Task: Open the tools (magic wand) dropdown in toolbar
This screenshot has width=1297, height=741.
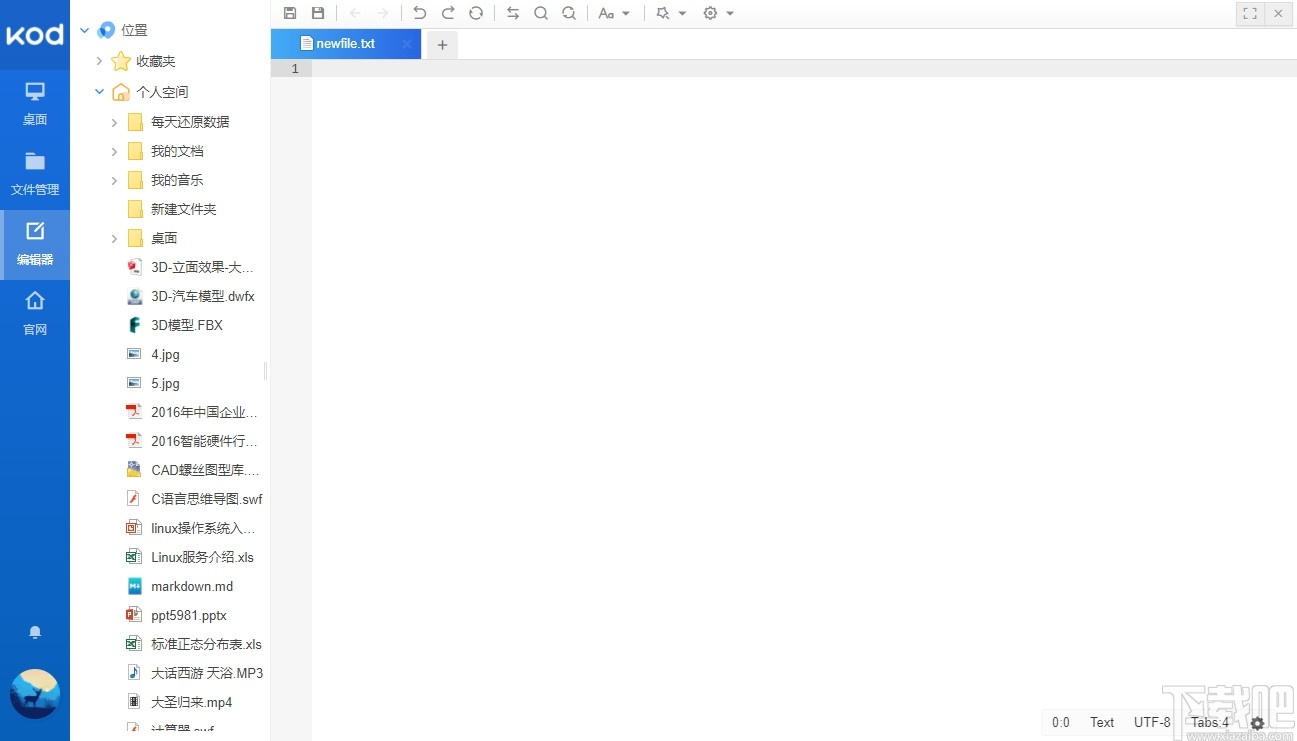Action: pyautogui.click(x=671, y=13)
